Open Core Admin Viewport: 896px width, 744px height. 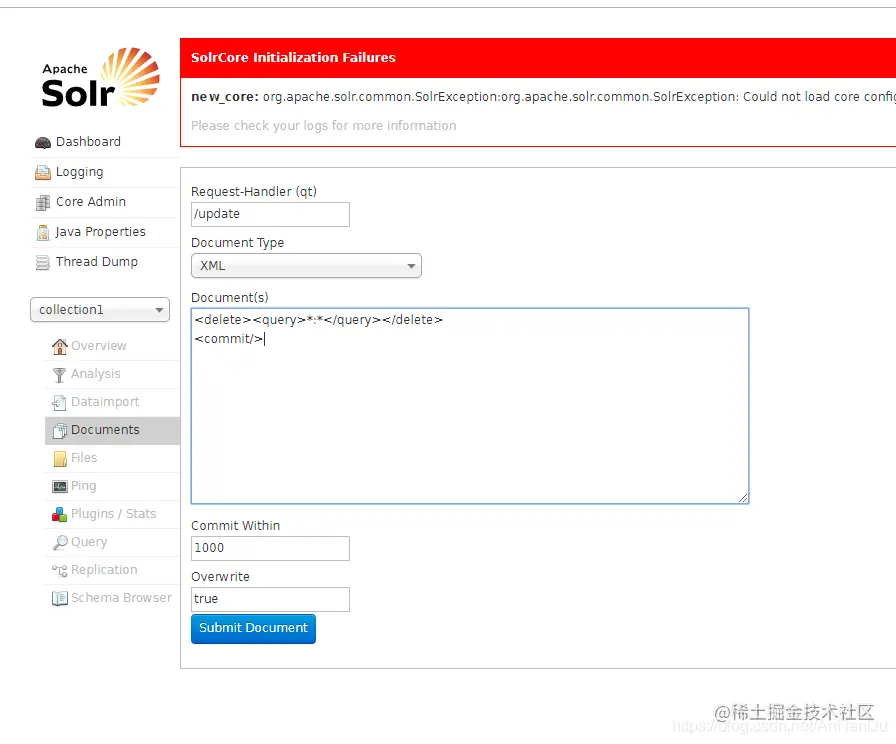coord(91,202)
